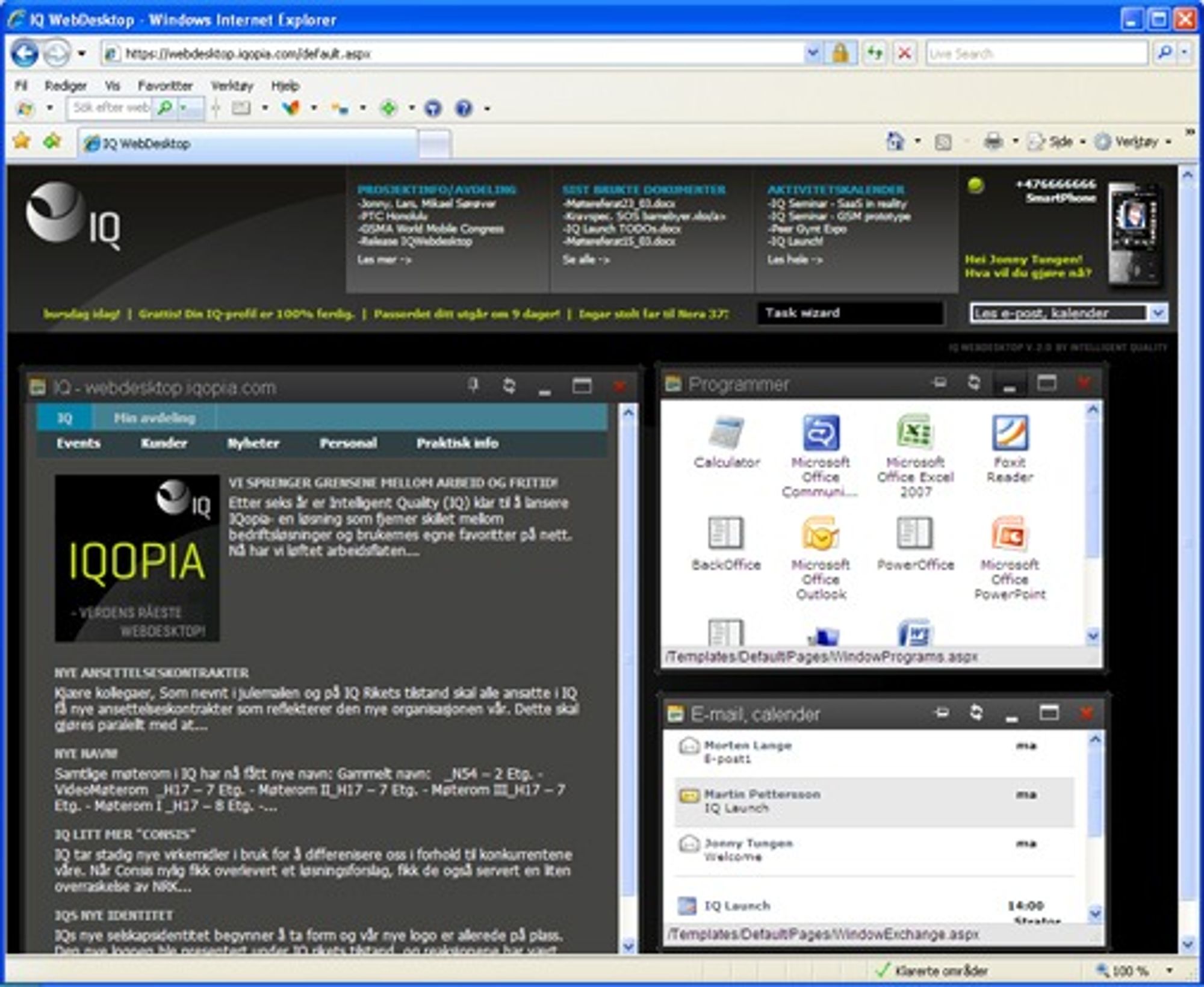The image size is (1204, 987).
Task: Open the Rediger menu
Action: click(x=66, y=85)
